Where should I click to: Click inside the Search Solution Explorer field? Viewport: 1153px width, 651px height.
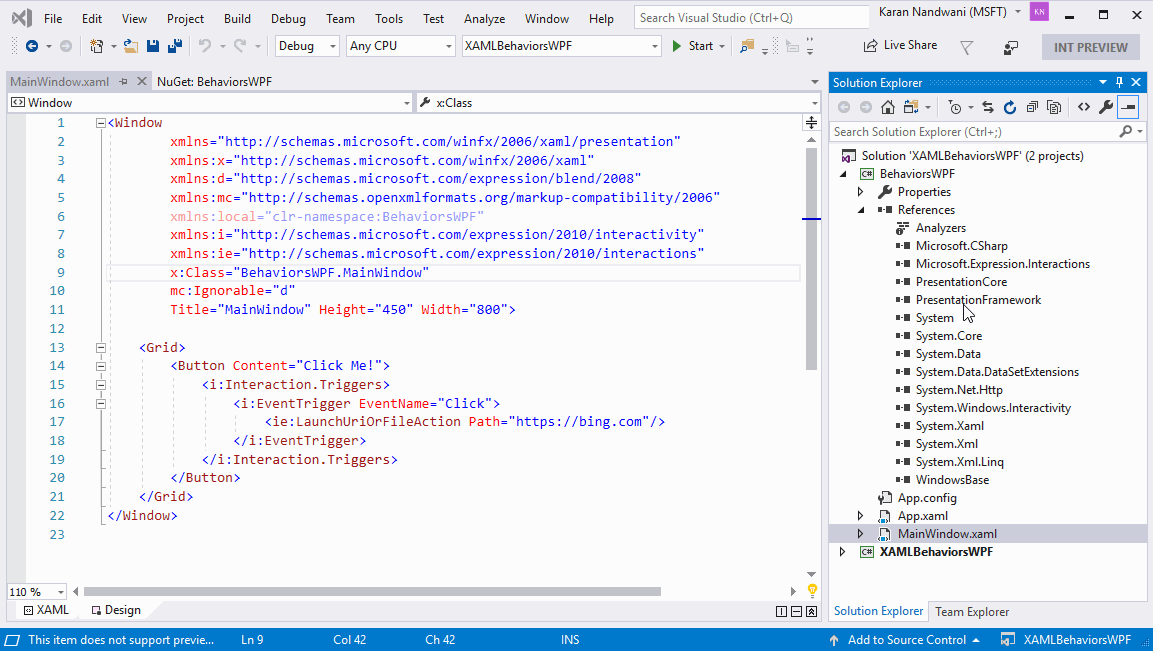coord(975,131)
